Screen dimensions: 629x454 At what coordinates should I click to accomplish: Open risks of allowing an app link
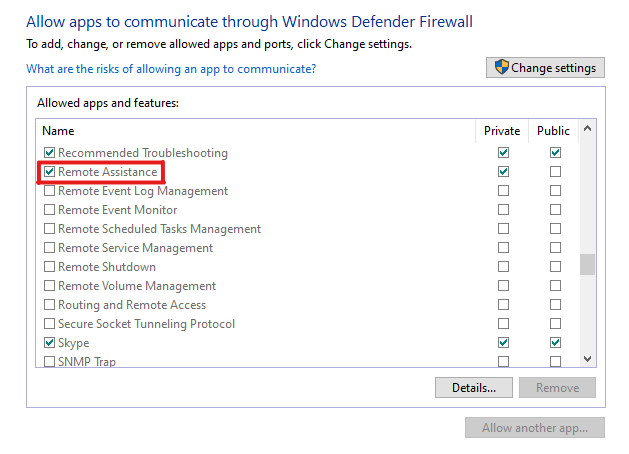[x=171, y=69]
